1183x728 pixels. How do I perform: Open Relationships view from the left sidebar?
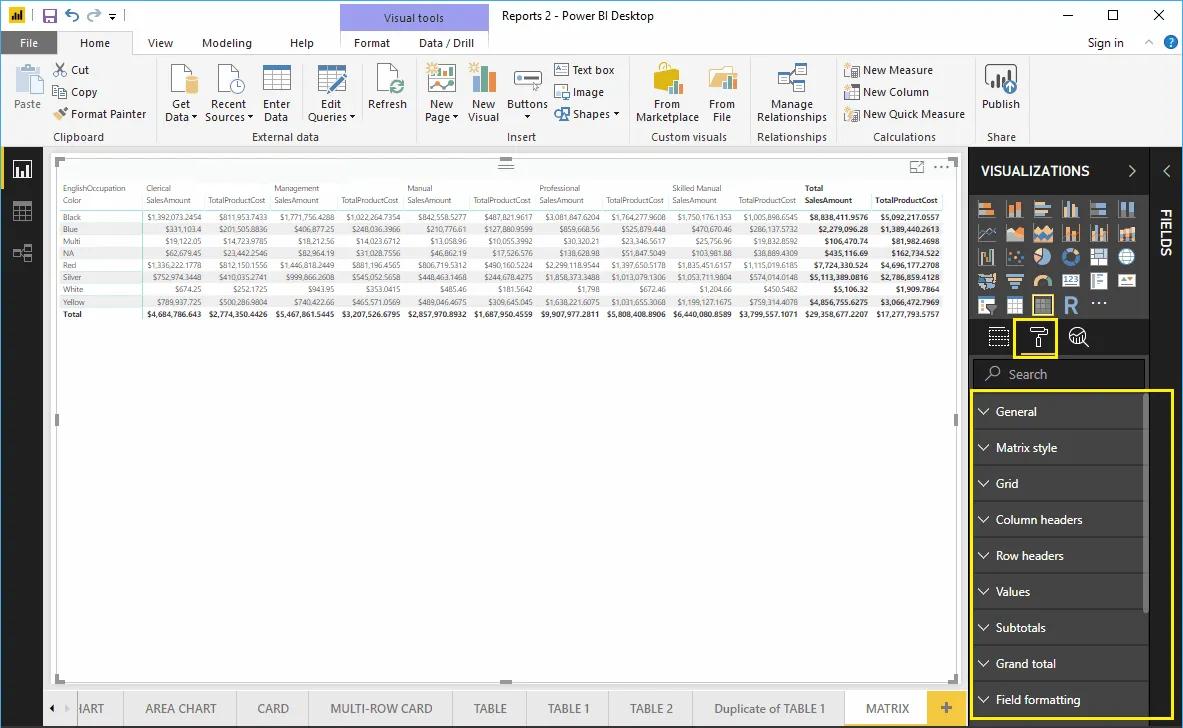23,253
